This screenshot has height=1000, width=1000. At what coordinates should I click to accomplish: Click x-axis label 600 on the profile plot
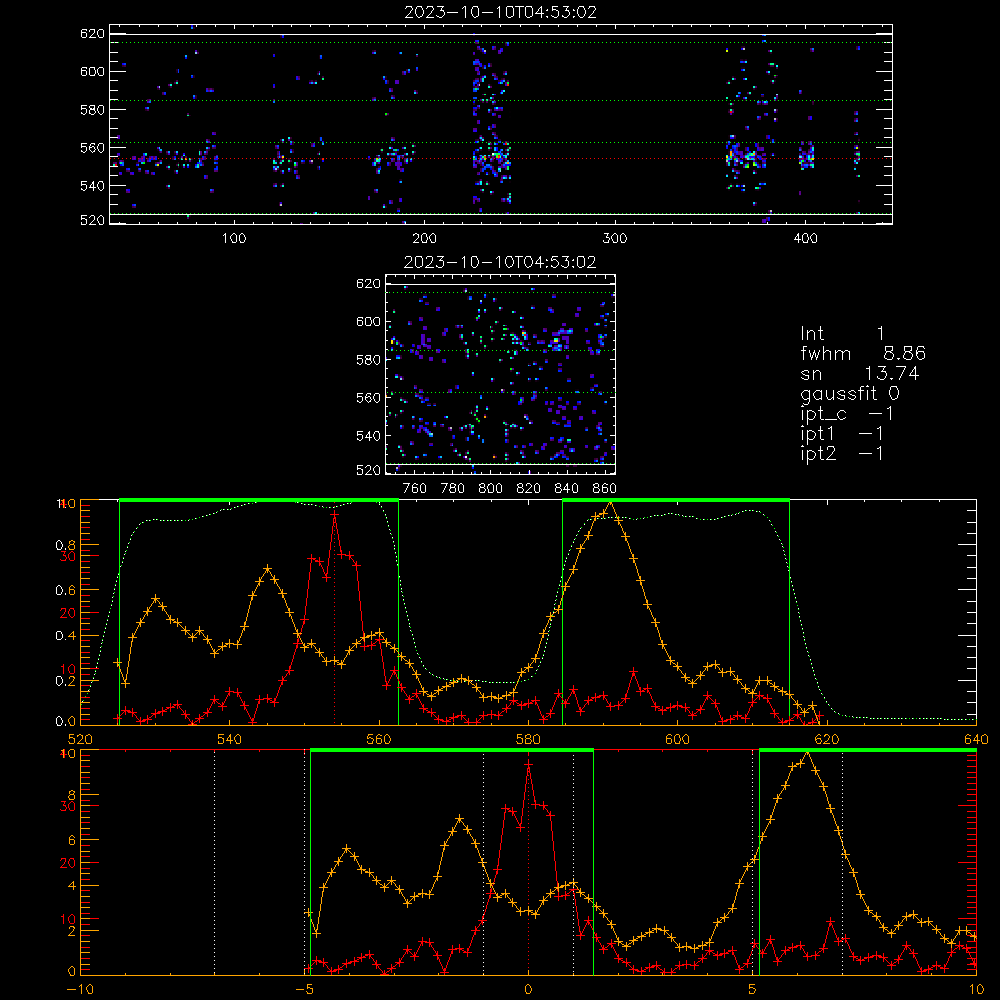pyautogui.click(x=677, y=739)
